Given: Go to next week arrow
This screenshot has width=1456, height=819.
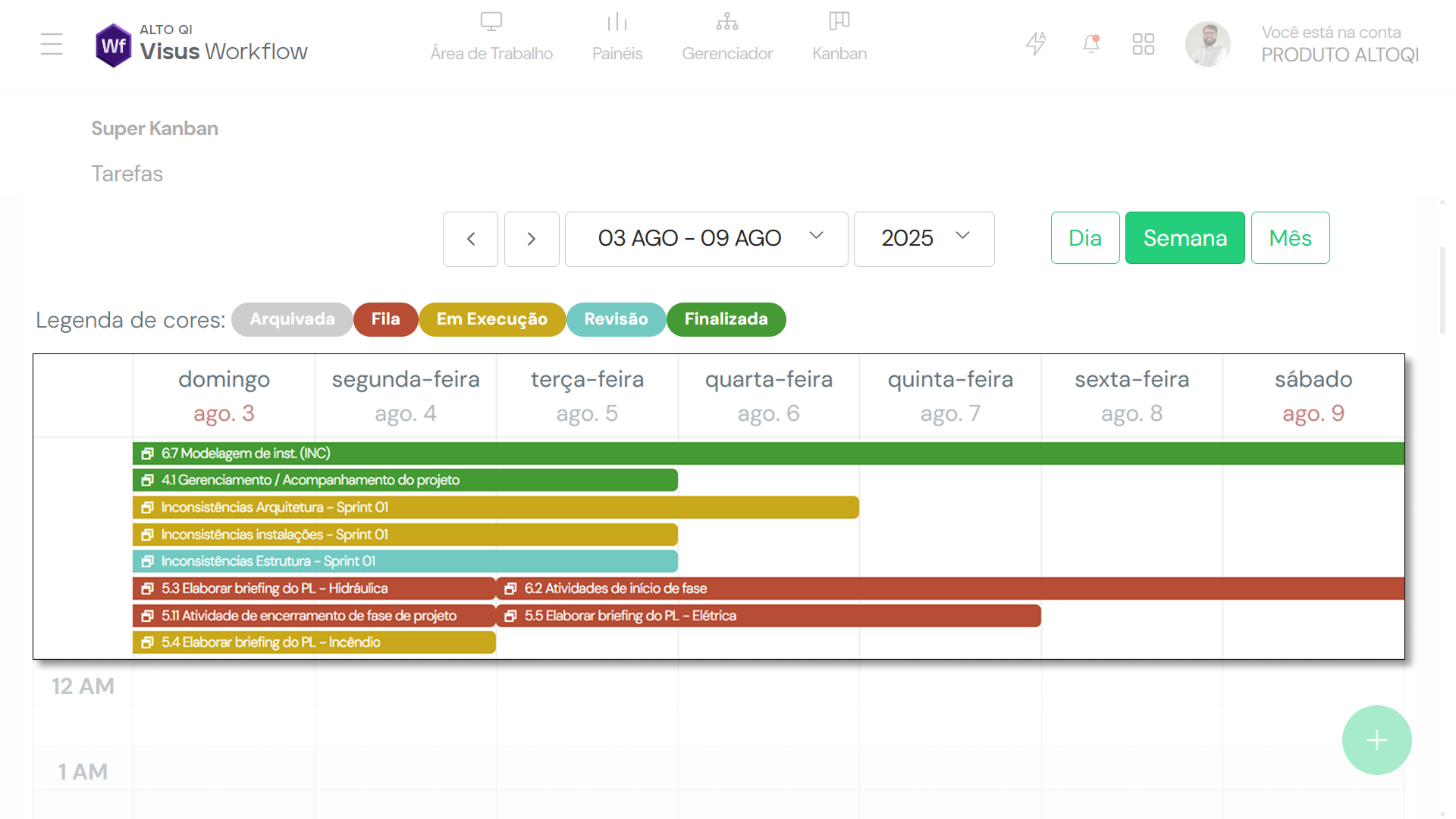Looking at the screenshot, I should 532,239.
